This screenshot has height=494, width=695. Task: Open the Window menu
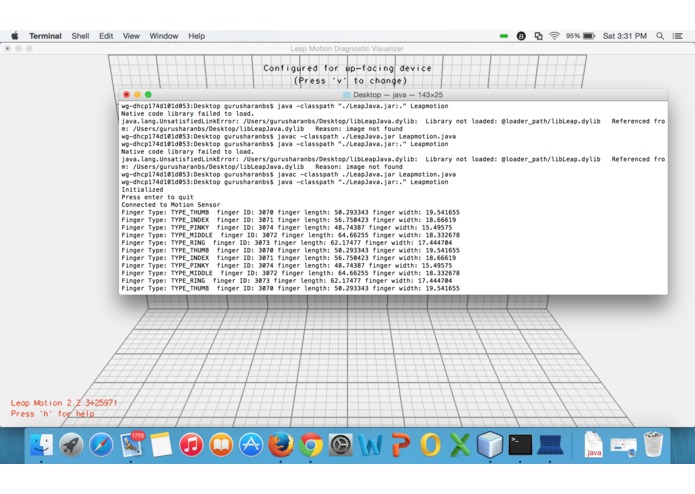(x=164, y=36)
